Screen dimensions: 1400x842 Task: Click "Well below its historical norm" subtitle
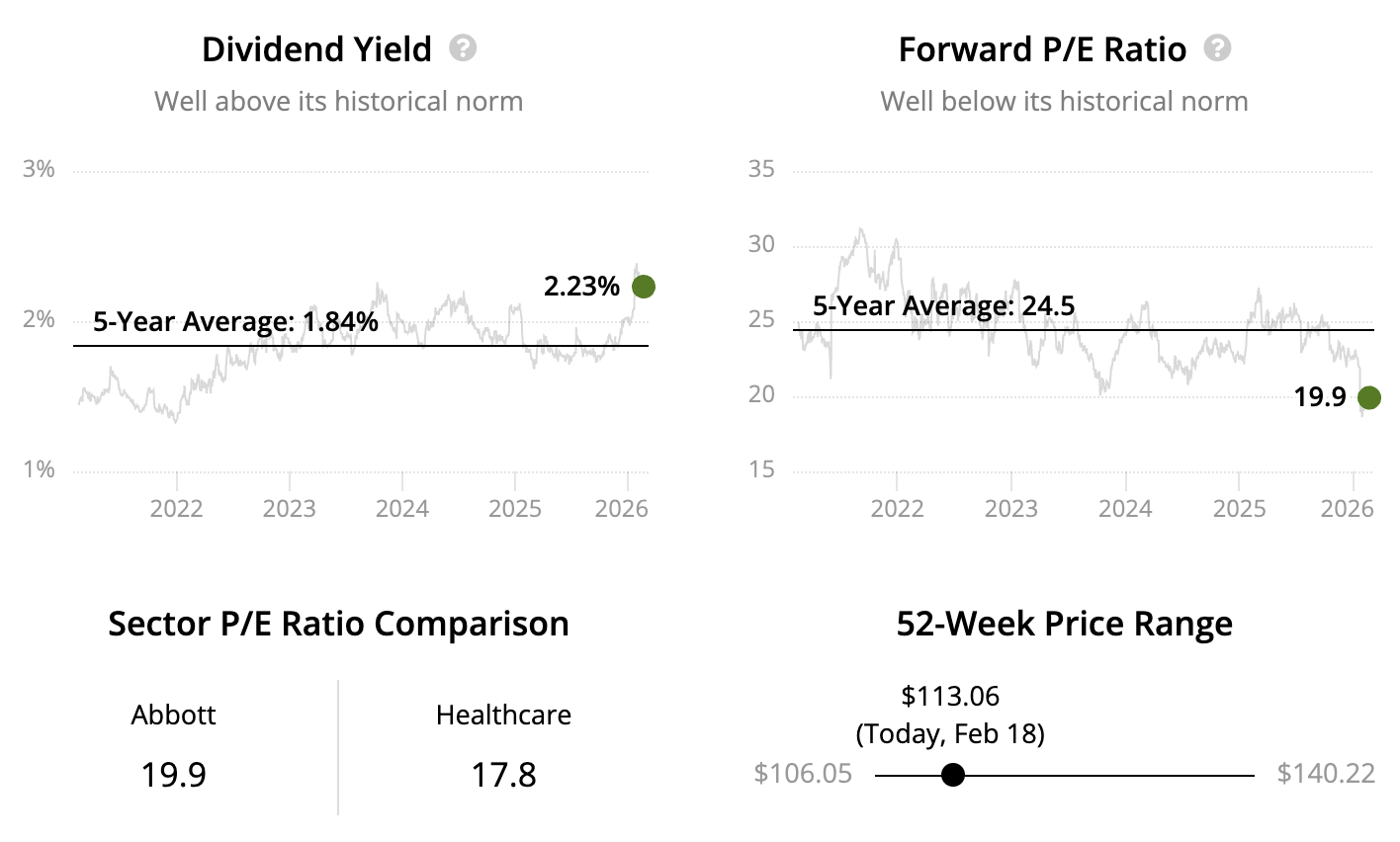pyautogui.click(x=1064, y=101)
